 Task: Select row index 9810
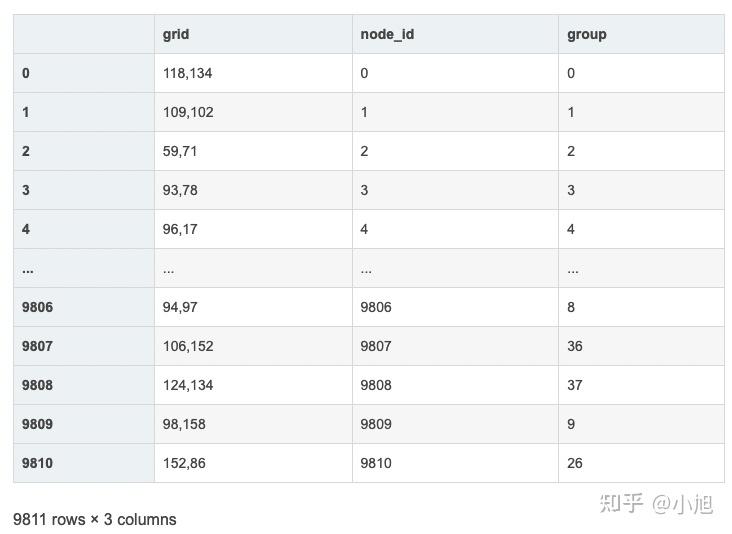[37, 463]
